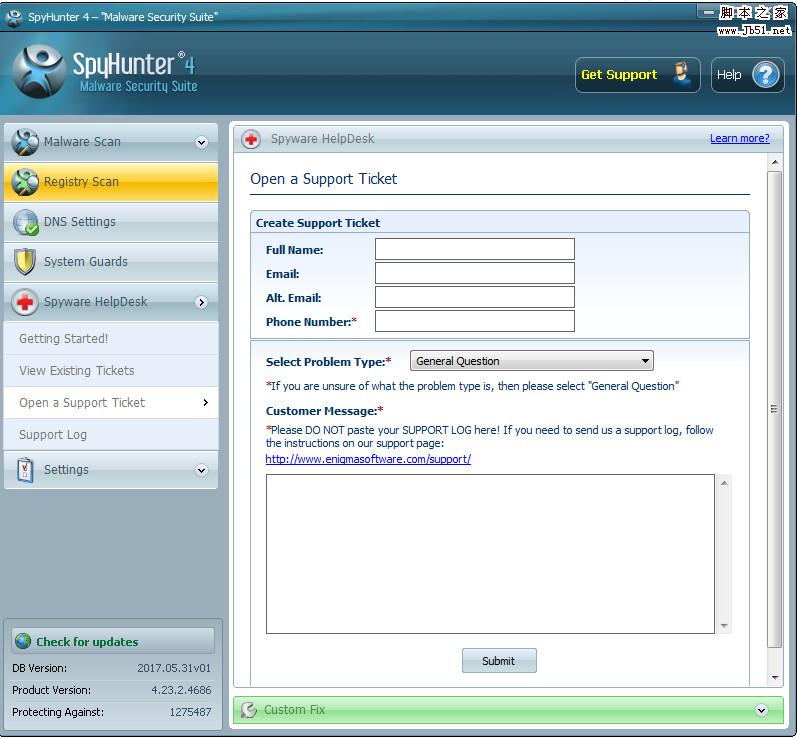Screen dimensions: 797x739
Task: Expand the Custom Fix panel chevron
Action: (x=761, y=710)
